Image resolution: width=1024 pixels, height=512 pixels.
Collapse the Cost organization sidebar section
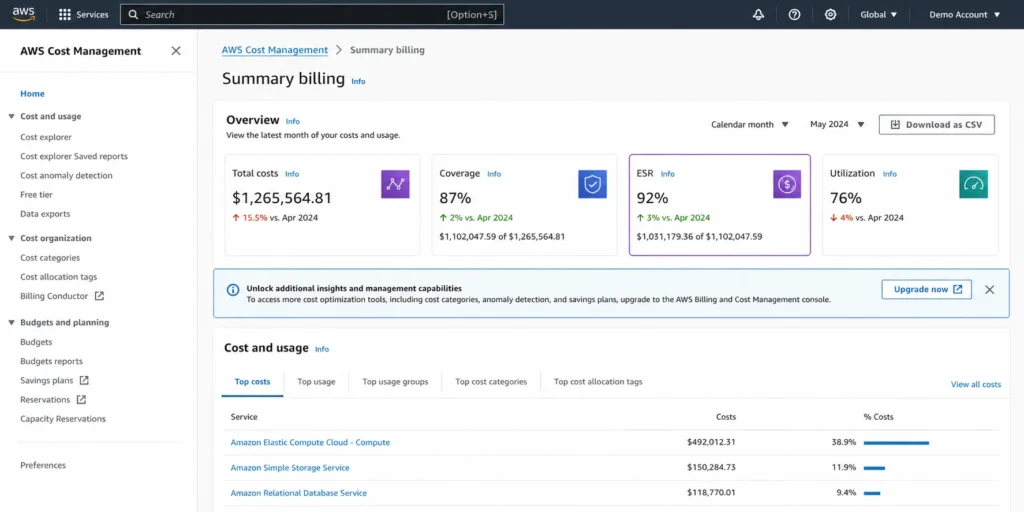11,238
